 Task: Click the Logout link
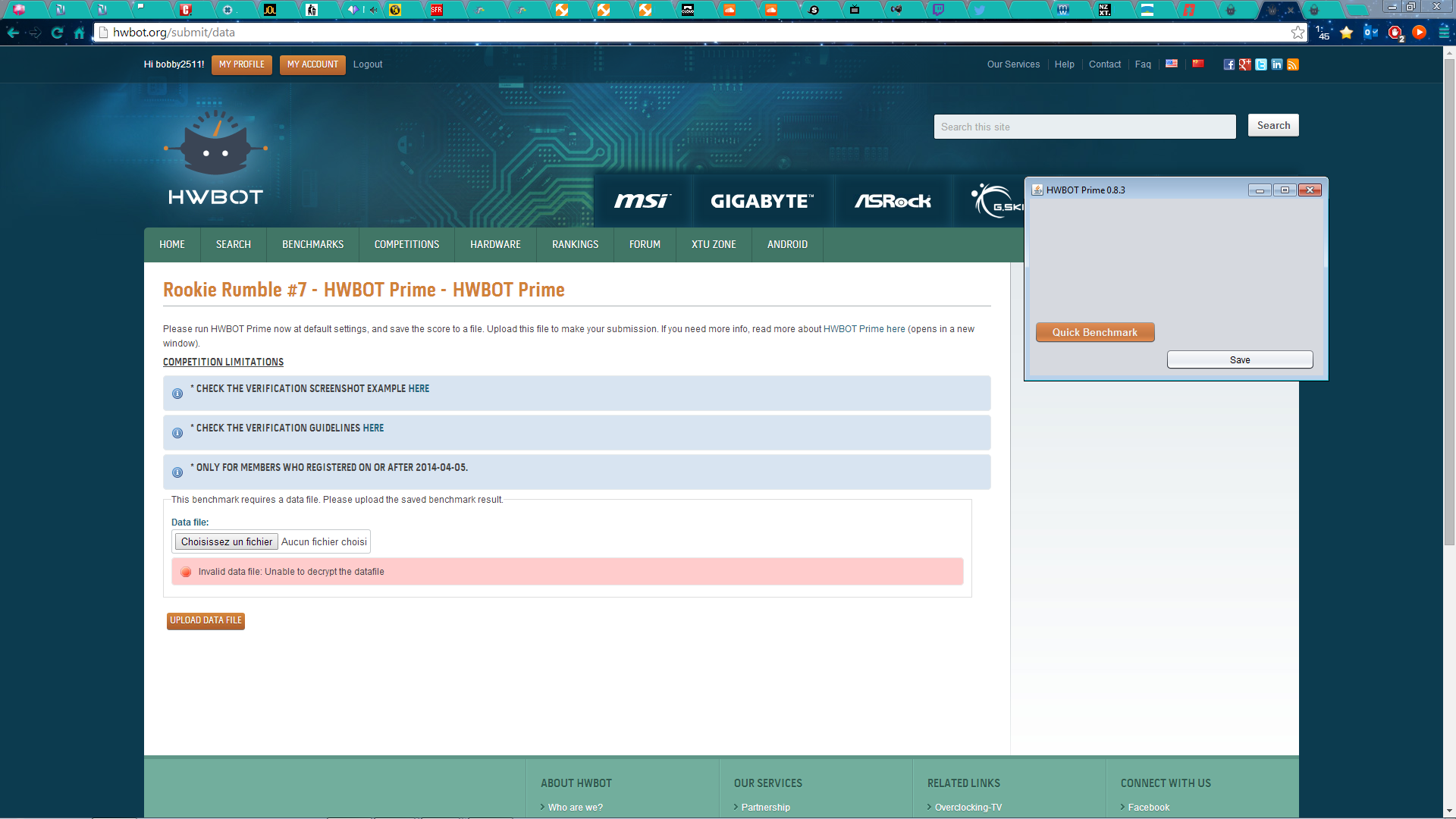(368, 64)
